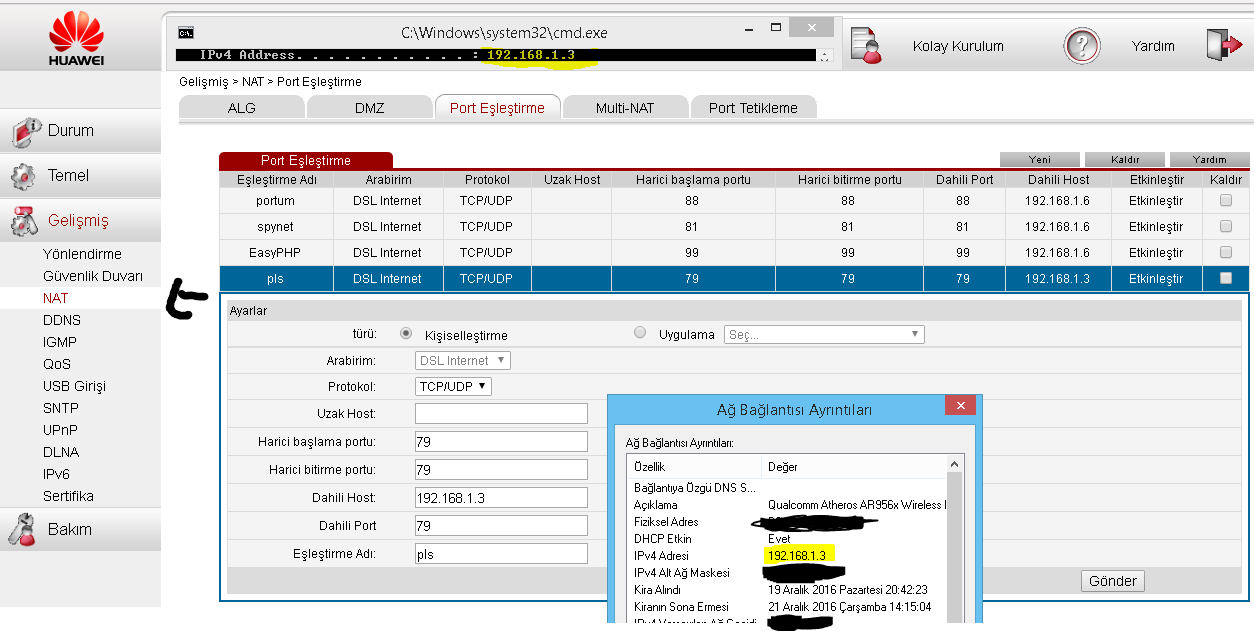
Task: Open the Port Tetikleme tab
Action: tap(753, 108)
